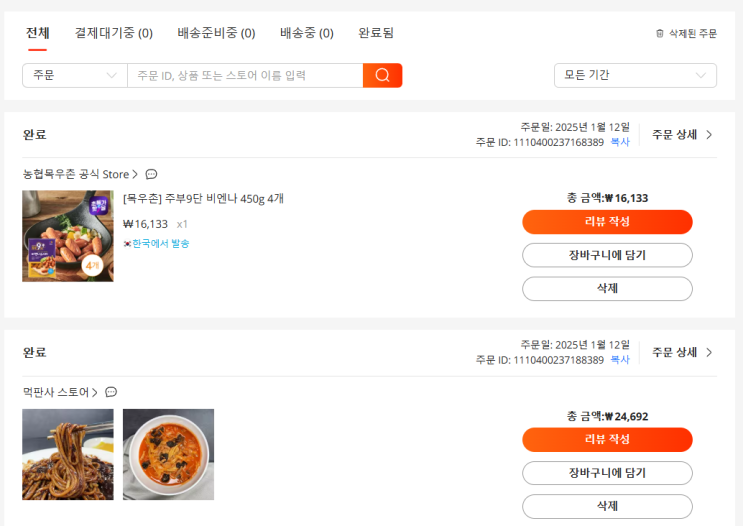The width and height of the screenshot is (743, 526).
Task: Switch to 결제대기중 (0) tab
Action: click(x=114, y=33)
